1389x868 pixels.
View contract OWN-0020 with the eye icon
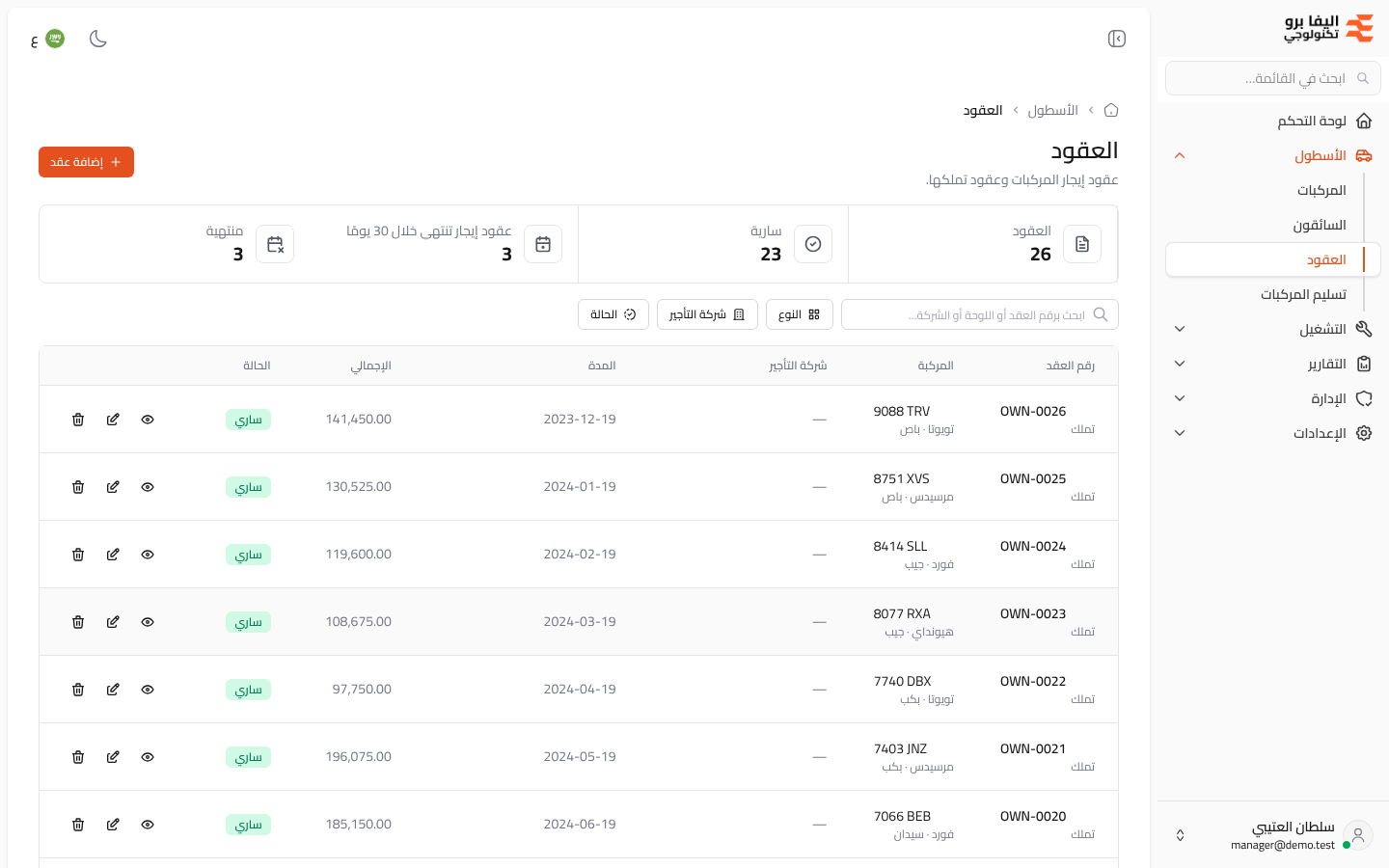[148, 825]
